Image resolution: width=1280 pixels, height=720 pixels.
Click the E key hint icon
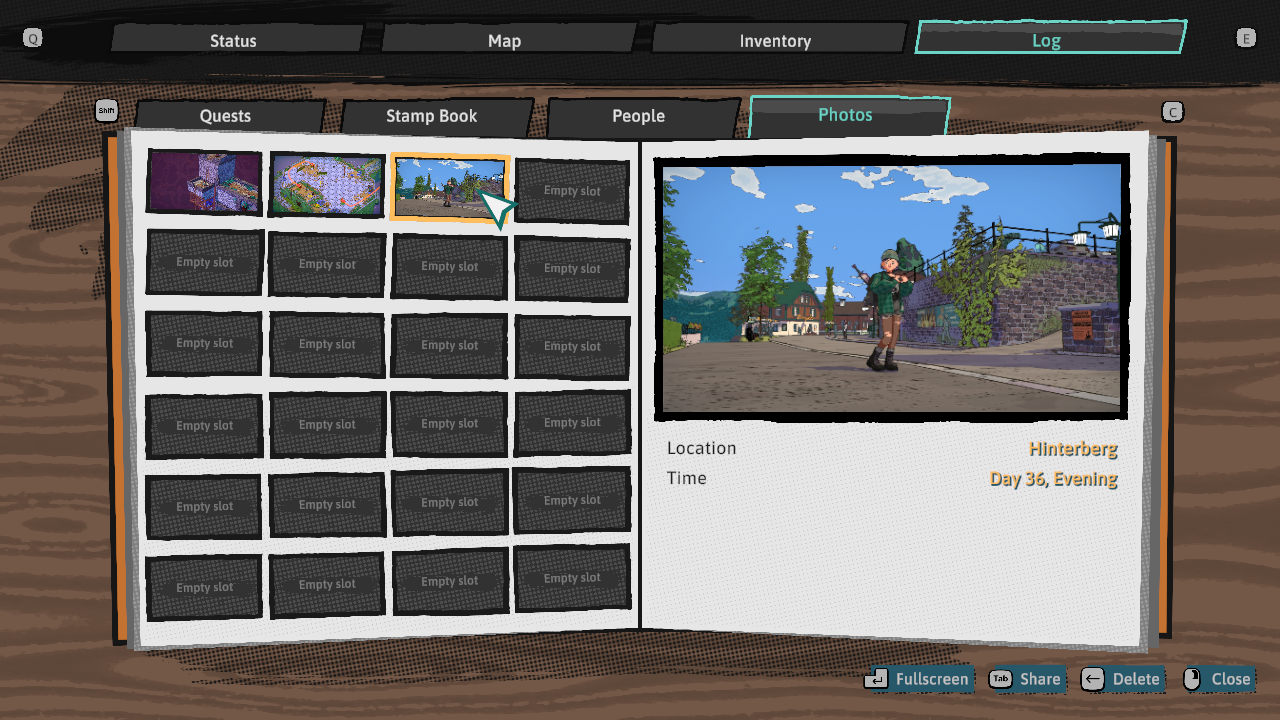pyautogui.click(x=1246, y=38)
